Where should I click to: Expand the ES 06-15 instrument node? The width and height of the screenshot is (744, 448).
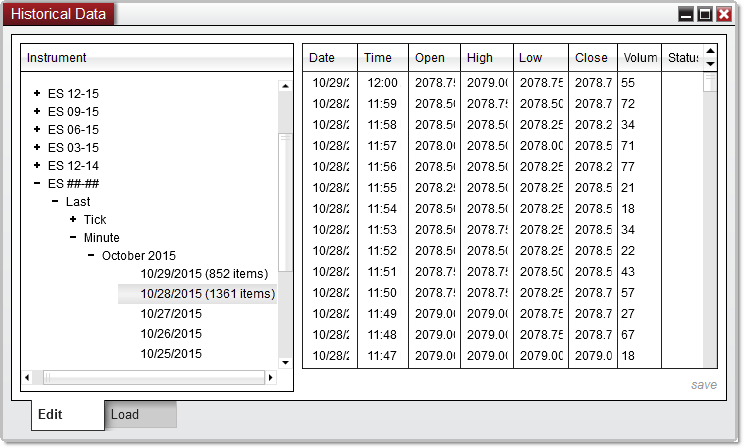pyautogui.click(x=37, y=129)
